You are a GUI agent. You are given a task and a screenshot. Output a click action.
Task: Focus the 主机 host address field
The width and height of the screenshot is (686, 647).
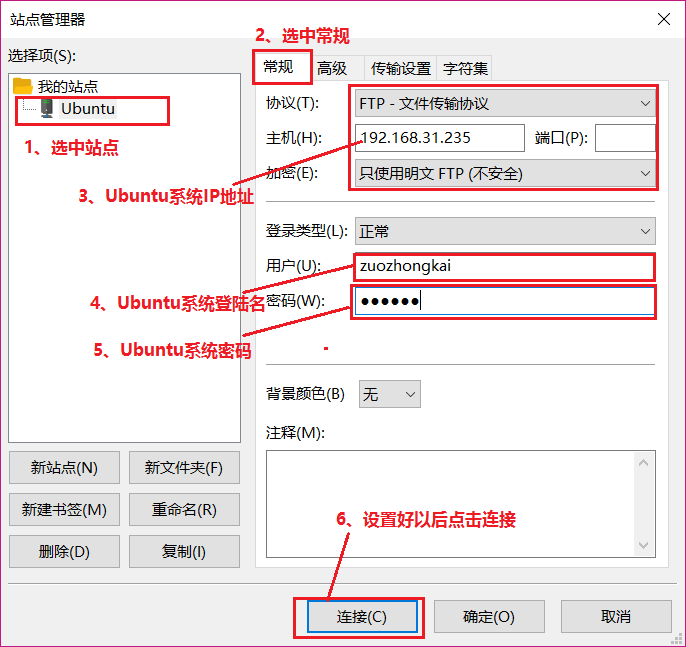click(x=440, y=138)
